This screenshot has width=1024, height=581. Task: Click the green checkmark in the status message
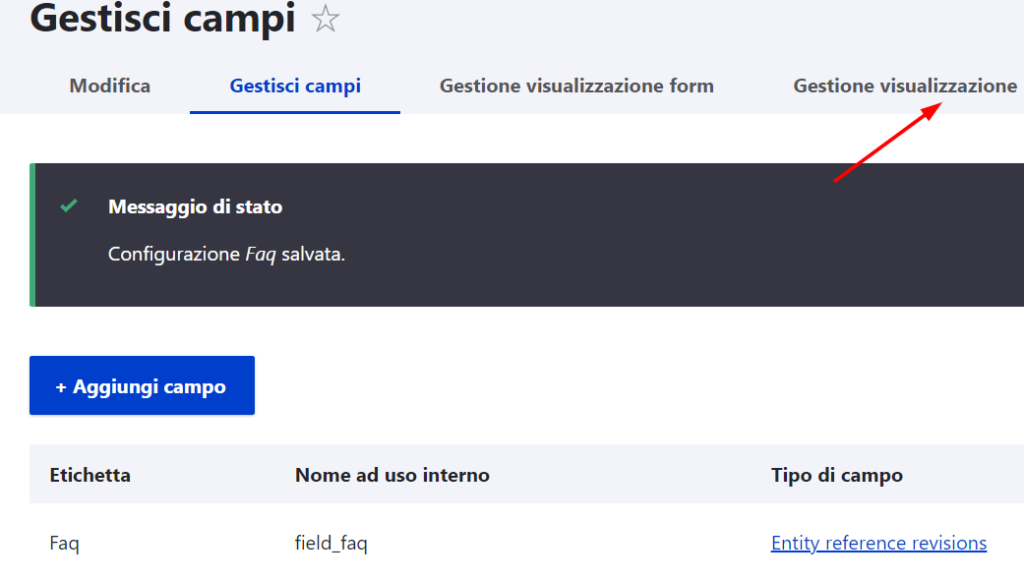(68, 206)
